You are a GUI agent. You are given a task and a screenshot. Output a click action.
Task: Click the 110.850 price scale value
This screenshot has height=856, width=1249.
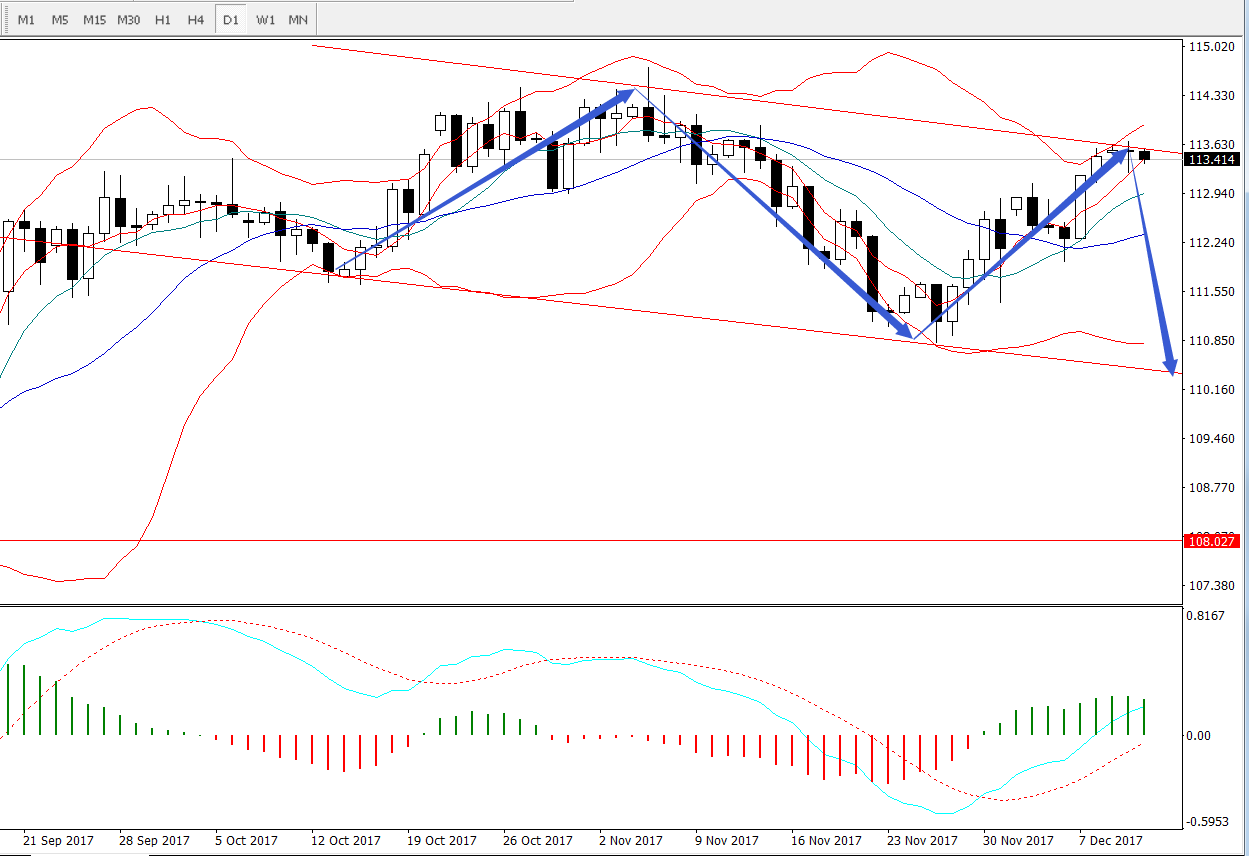(x=1211, y=341)
